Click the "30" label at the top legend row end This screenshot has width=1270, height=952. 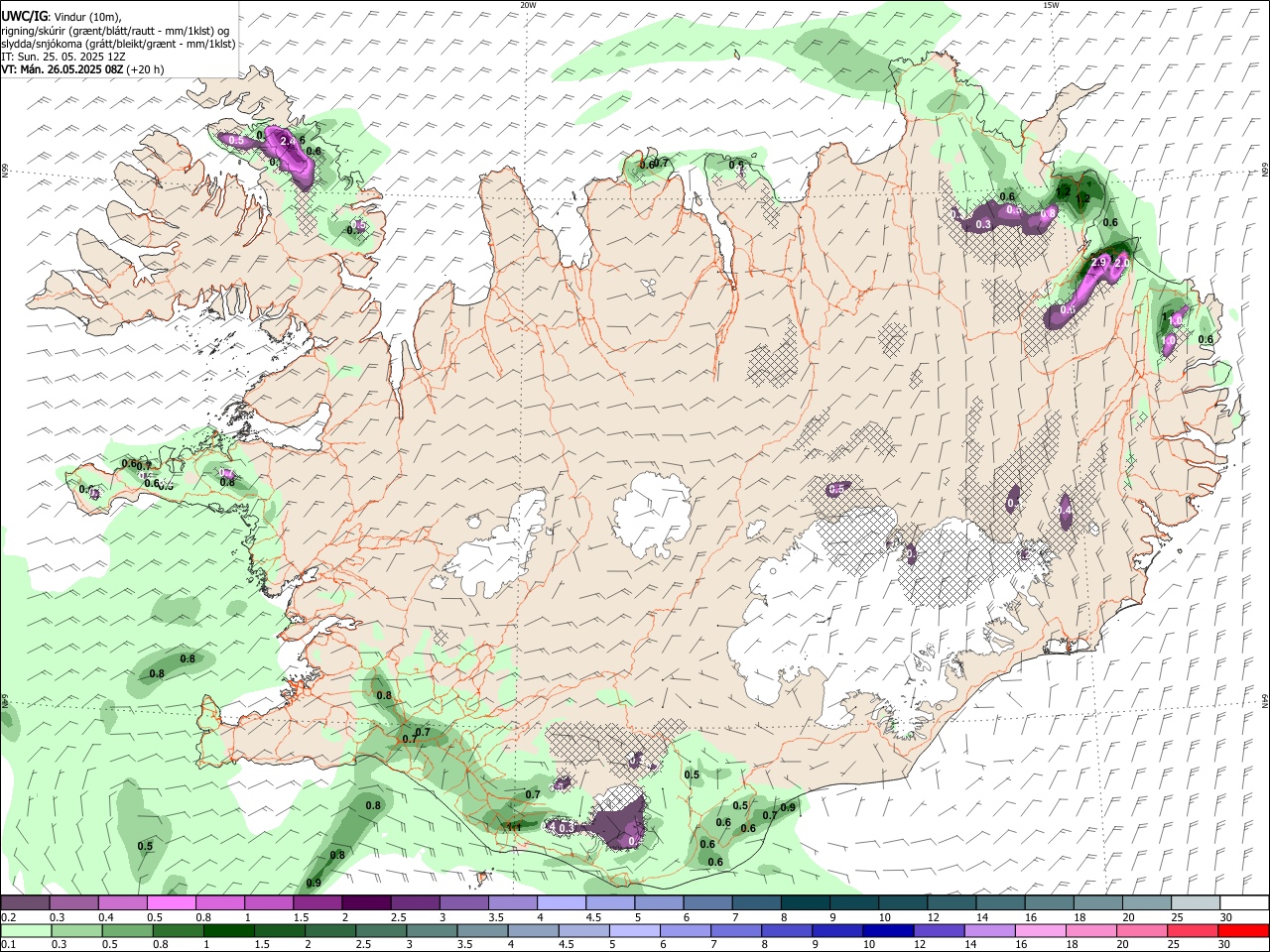(1226, 918)
